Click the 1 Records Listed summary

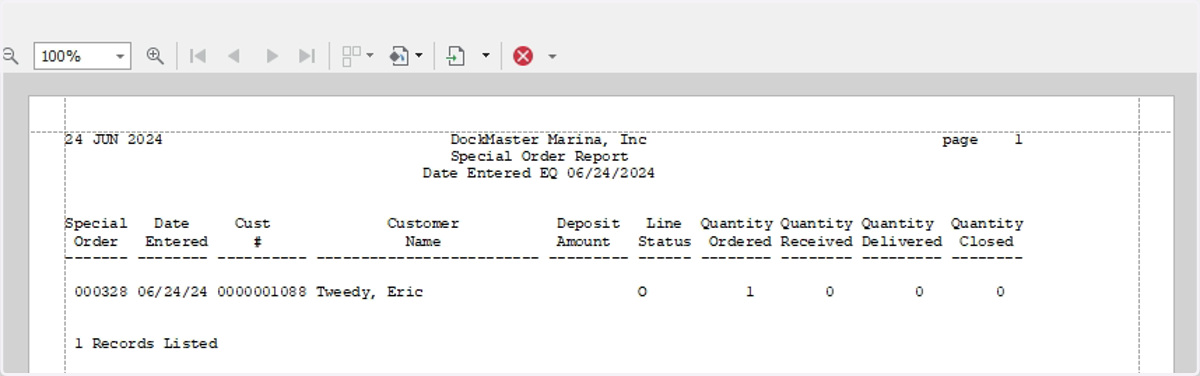pos(146,343)
